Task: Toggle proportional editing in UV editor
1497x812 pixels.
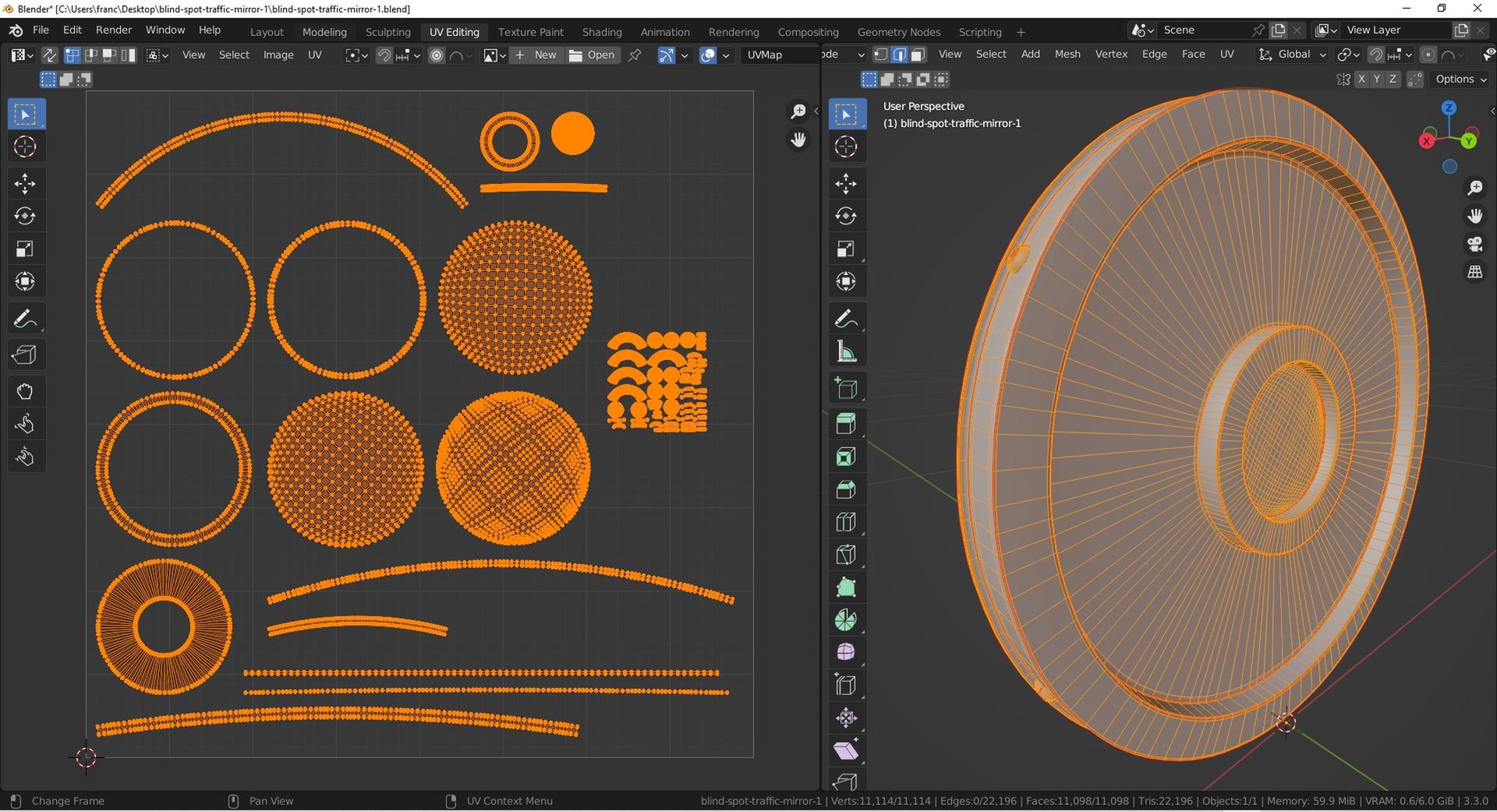Action: pyautogui.click(x=437, y=55)
